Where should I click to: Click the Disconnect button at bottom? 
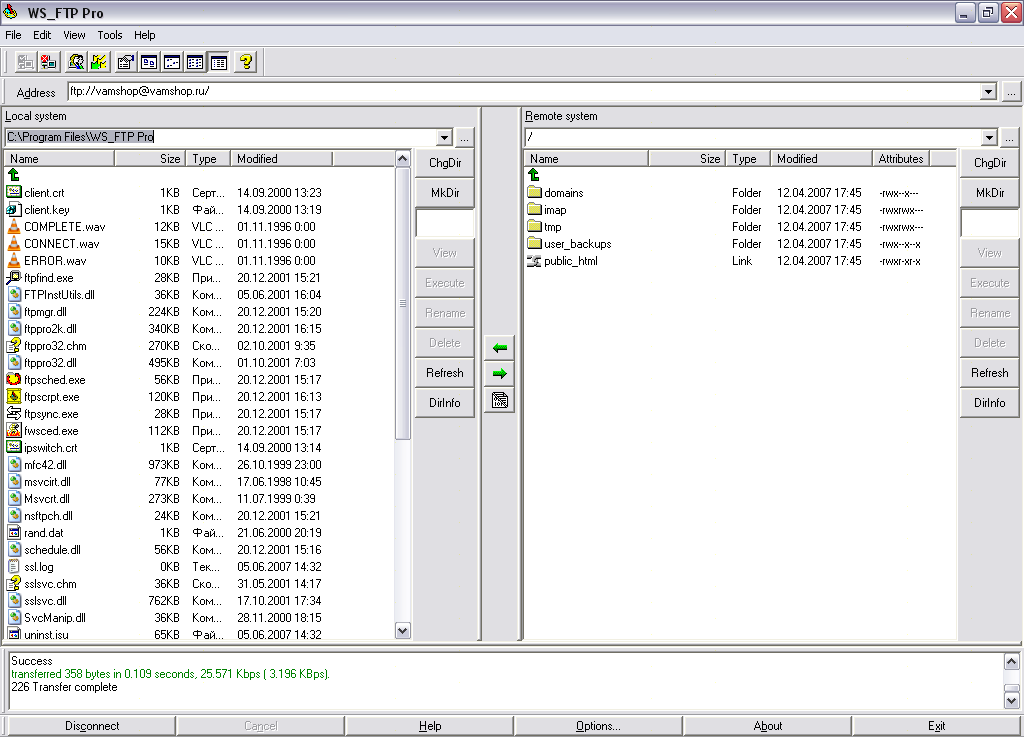click(92, 726)
